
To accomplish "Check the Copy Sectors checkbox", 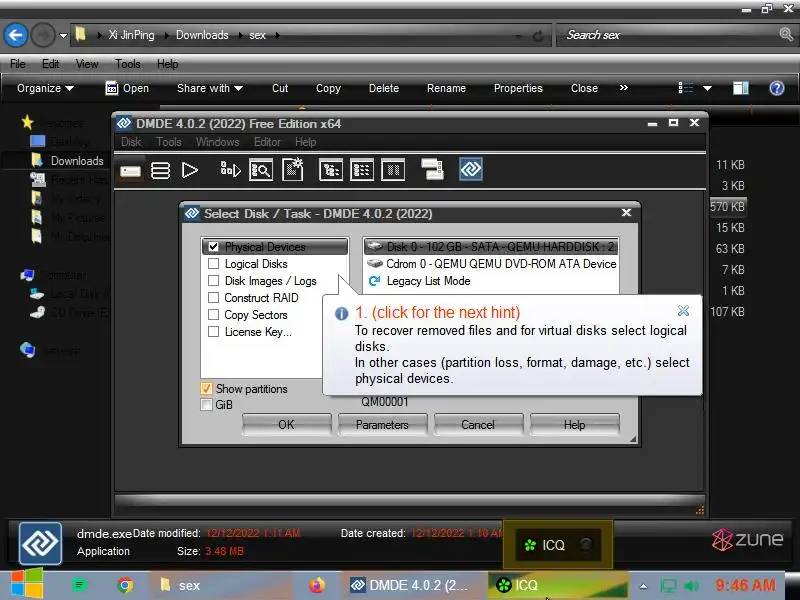I will pyautogui.click(x=213, y=315).
